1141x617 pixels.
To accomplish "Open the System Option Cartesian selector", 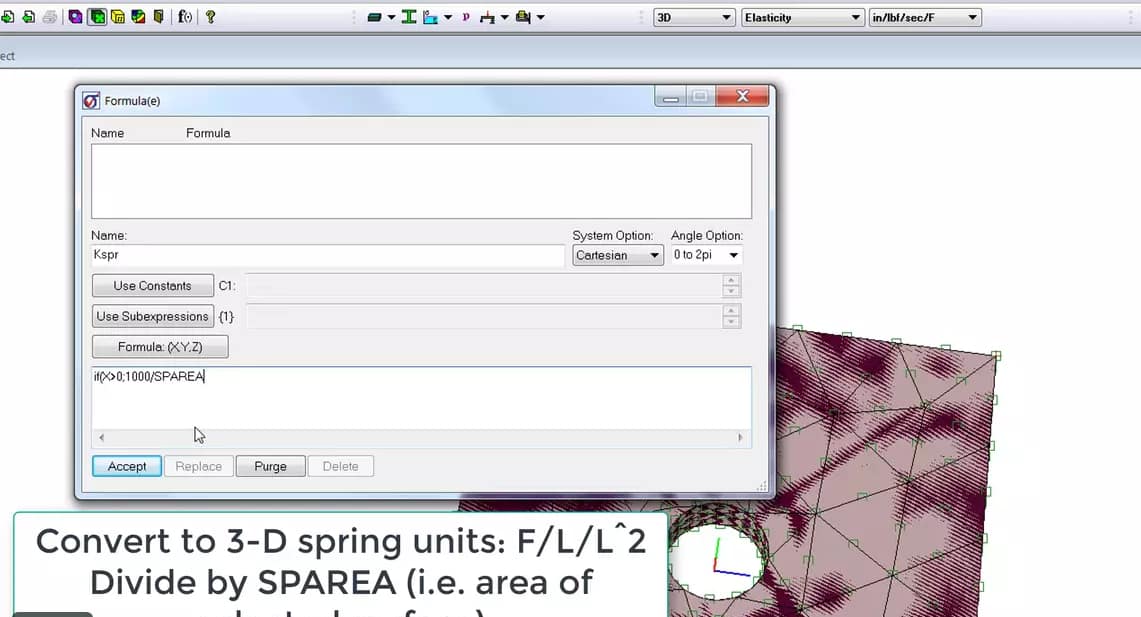I will click(x=617, y=255).
